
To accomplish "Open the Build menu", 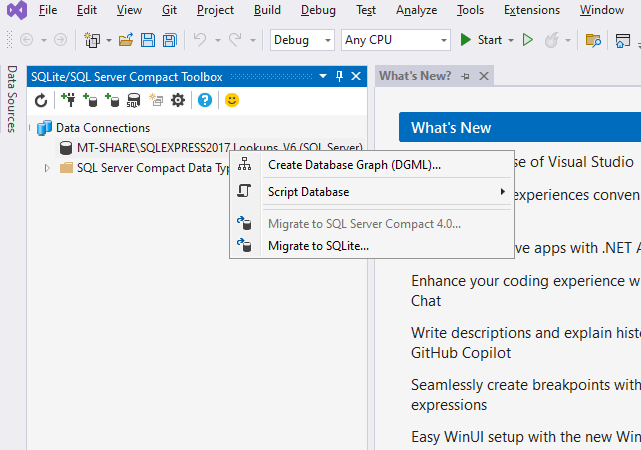I will tap(267, 10).
